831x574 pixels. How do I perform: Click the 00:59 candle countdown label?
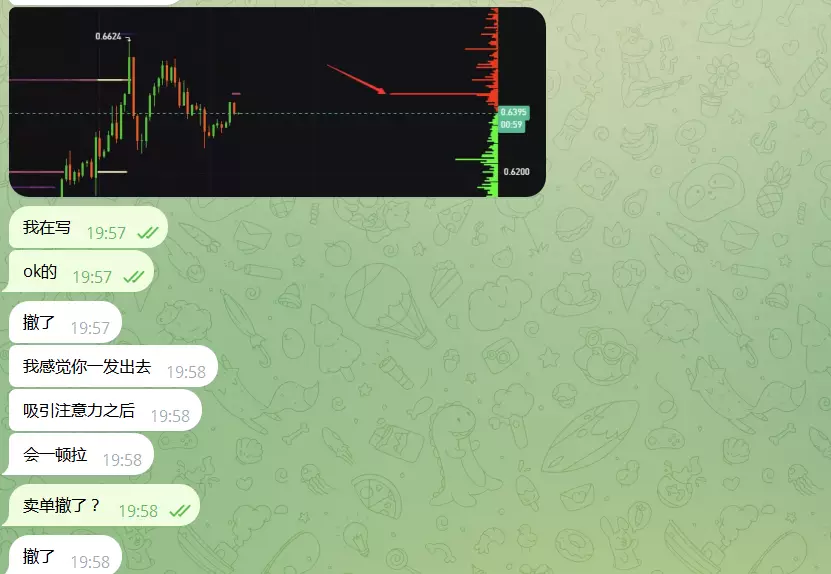[x=511, y=125]
